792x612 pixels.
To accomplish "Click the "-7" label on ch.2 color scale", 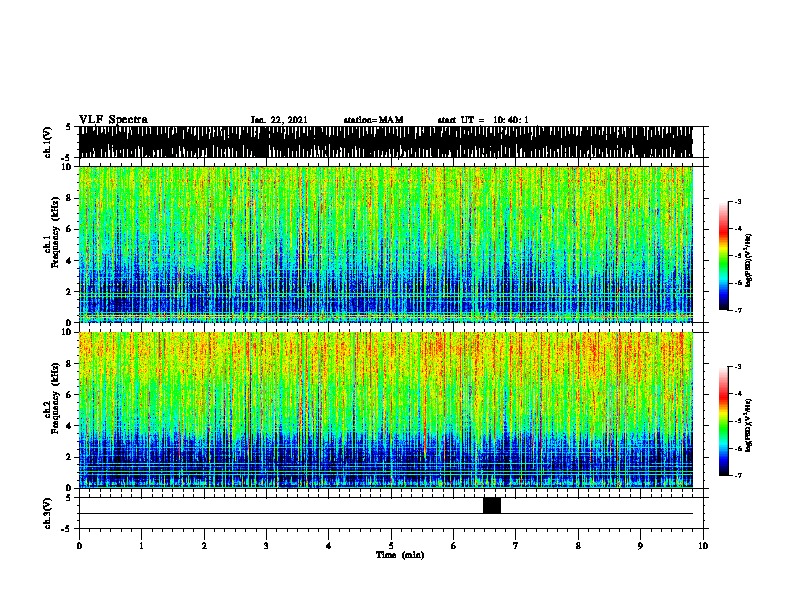I will click(738, 475).
